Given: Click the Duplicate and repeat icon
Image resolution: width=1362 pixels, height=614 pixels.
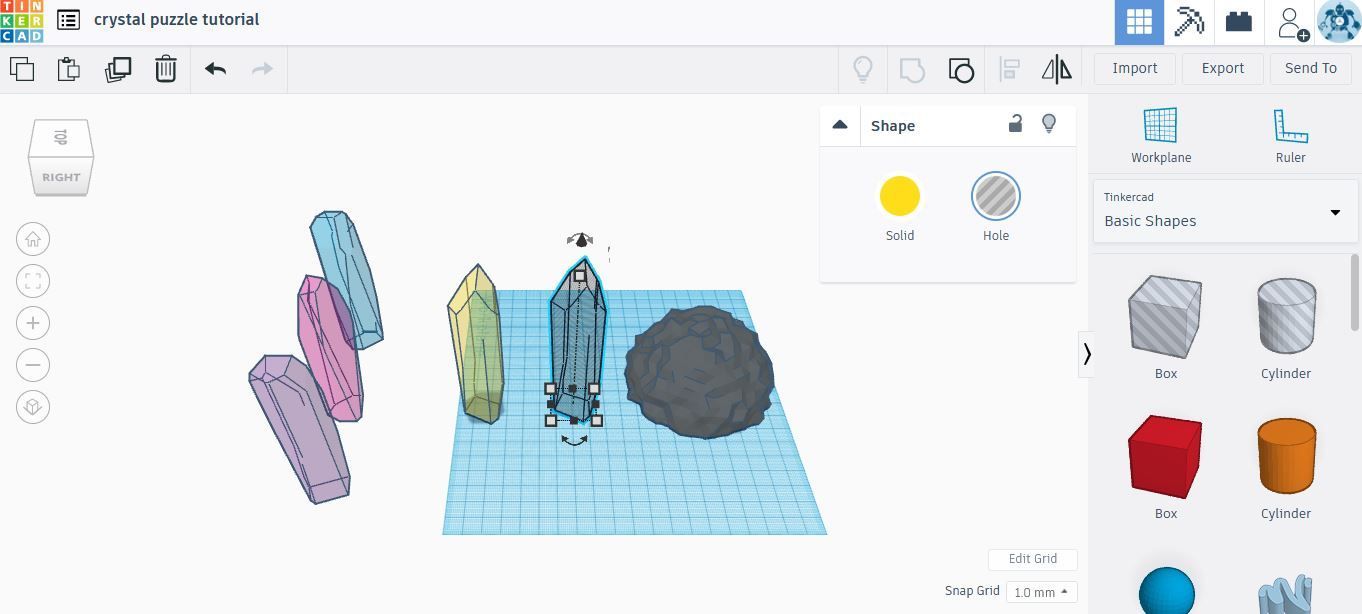Looking at the screenshot, I should coord(118,69).
